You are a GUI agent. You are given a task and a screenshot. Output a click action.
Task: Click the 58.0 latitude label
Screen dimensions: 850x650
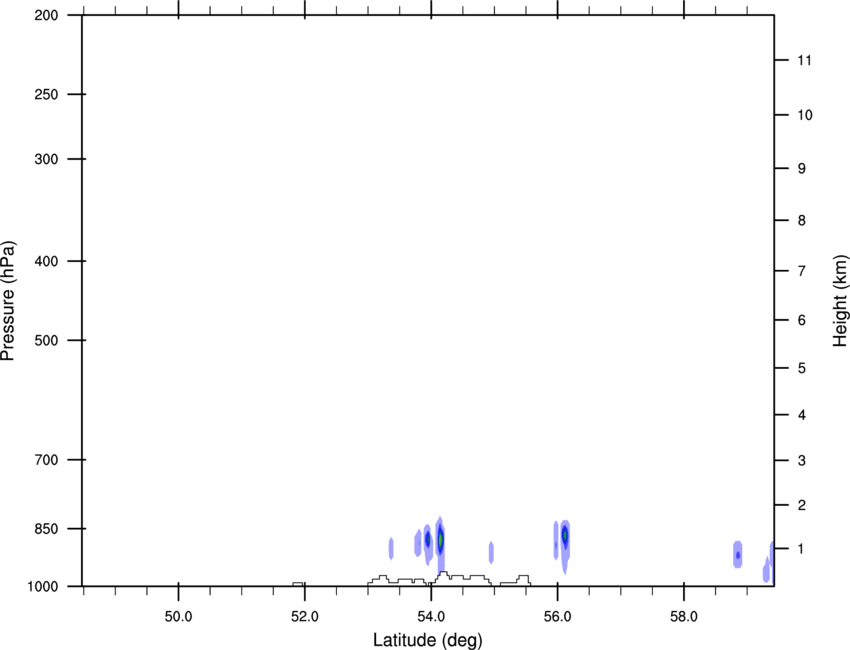coord(684,617)
